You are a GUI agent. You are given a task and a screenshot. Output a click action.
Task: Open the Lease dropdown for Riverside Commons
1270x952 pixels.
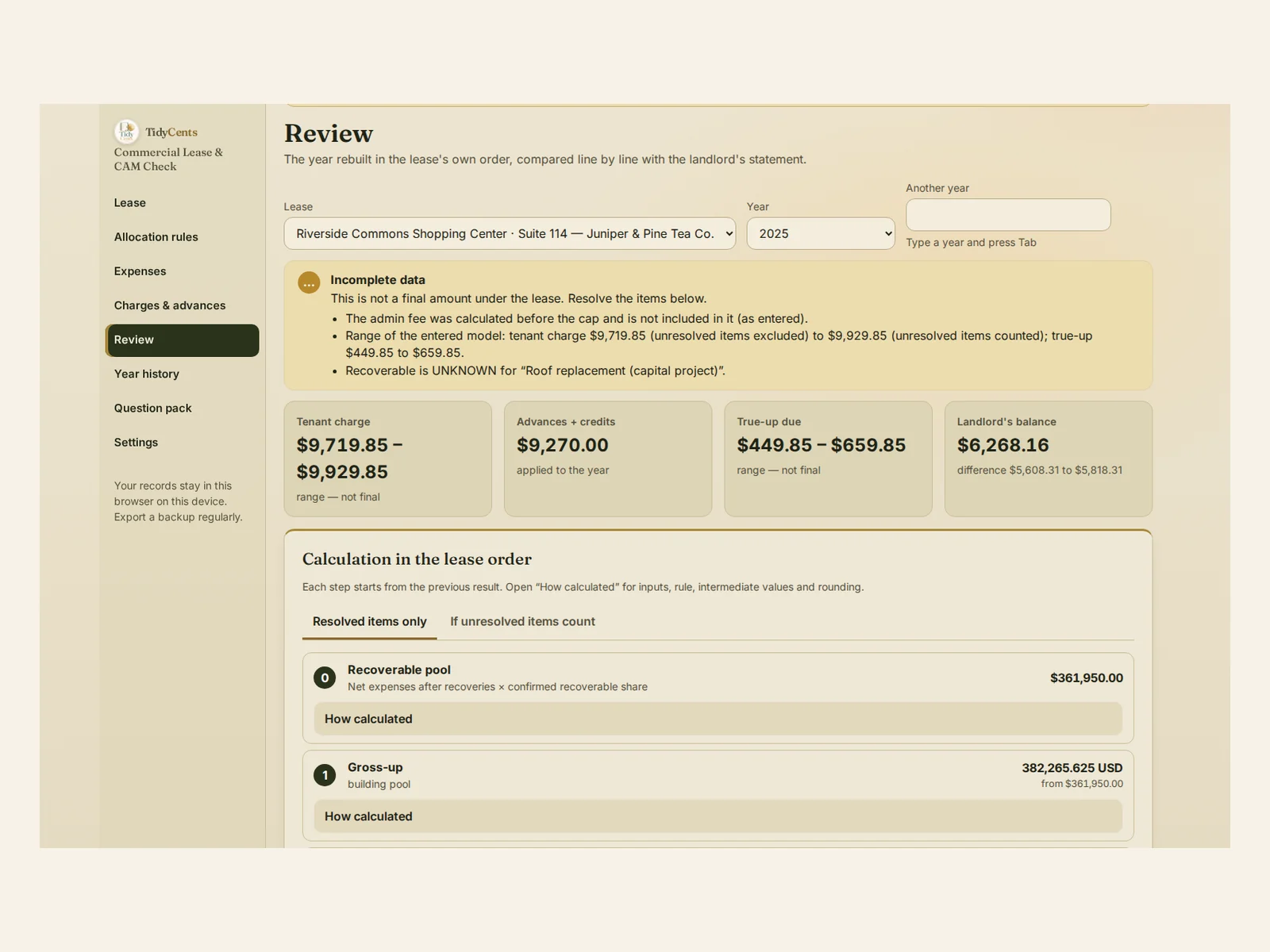(x=510, y=233)
